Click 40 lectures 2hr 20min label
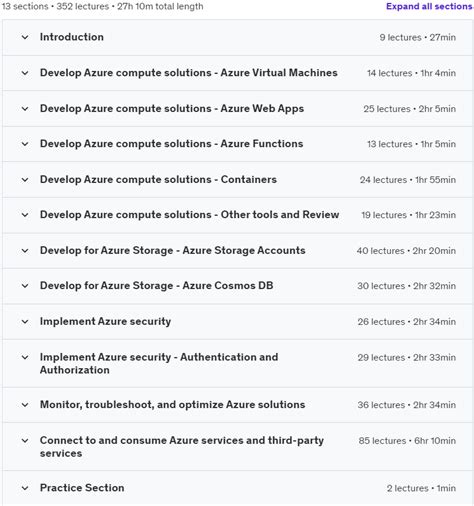This screenshot has width=474, height=506. tap(406, 251)
